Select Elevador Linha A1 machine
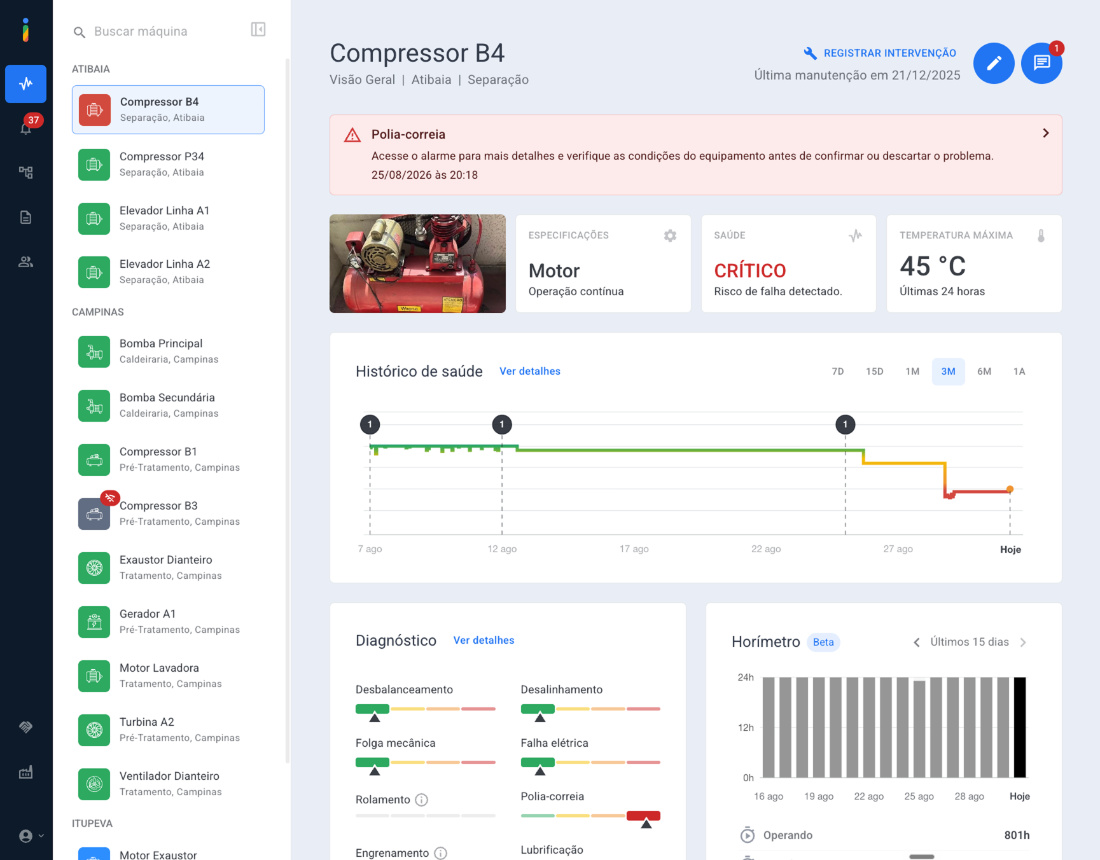Screen dimensions: 1100x860 [x=168, y=218]
